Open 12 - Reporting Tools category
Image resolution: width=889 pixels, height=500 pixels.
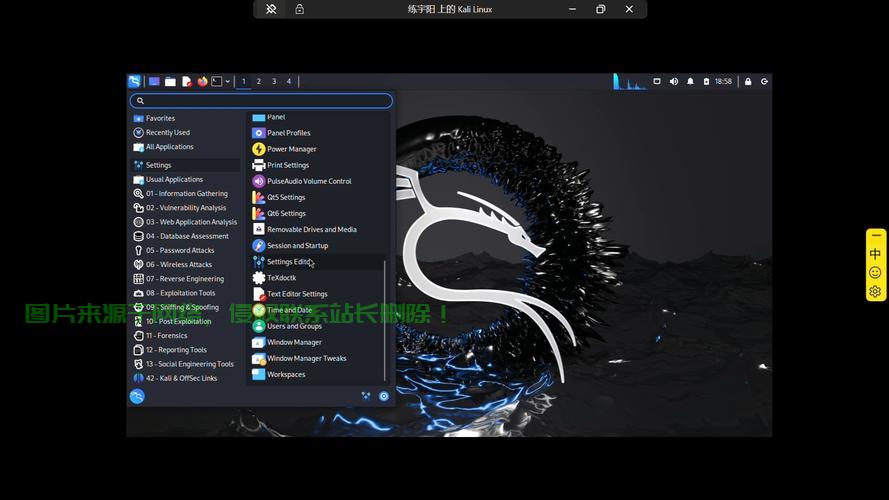(186, 350)
